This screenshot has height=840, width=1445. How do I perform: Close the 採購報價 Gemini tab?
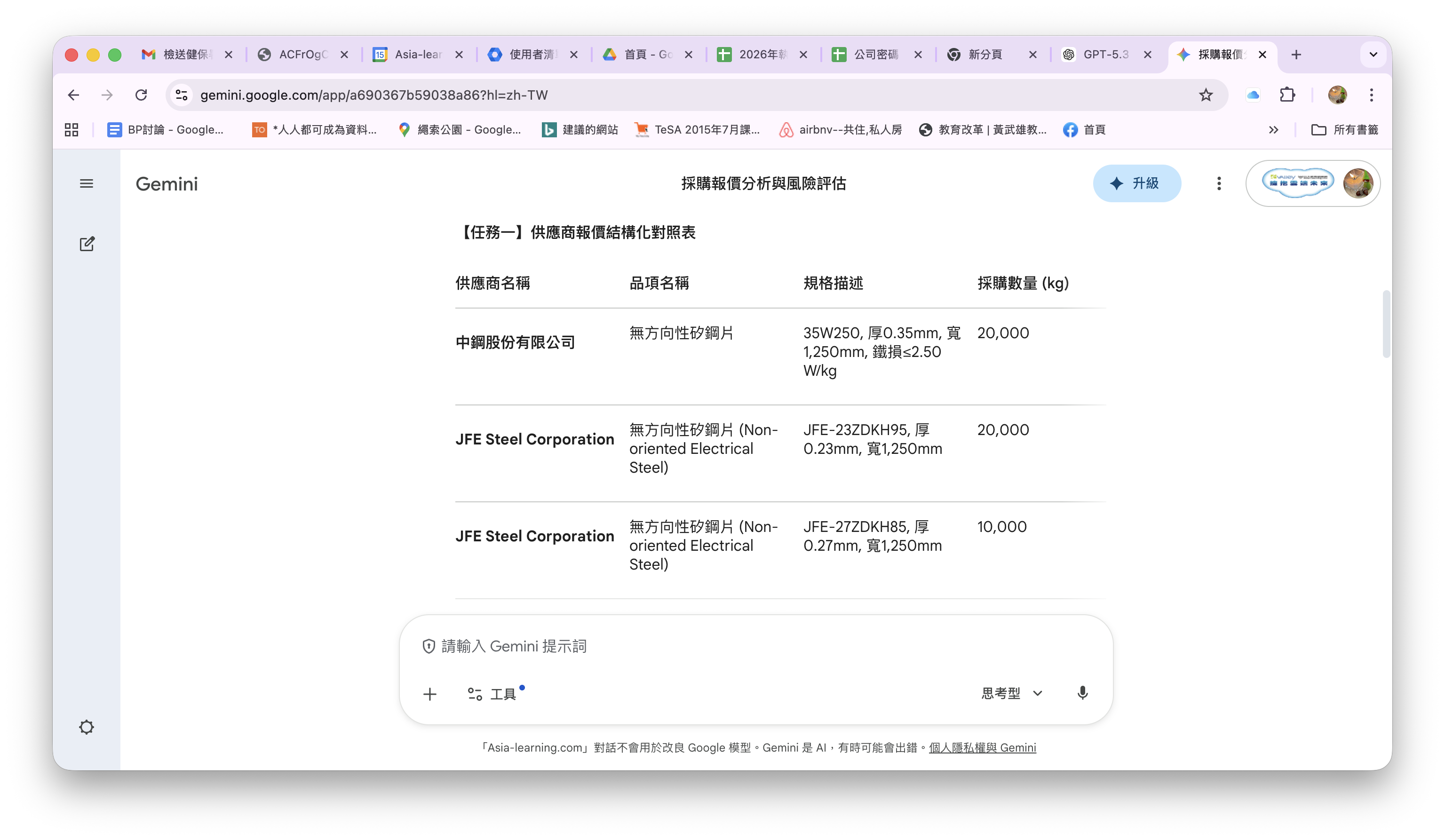click(1262, 55)
